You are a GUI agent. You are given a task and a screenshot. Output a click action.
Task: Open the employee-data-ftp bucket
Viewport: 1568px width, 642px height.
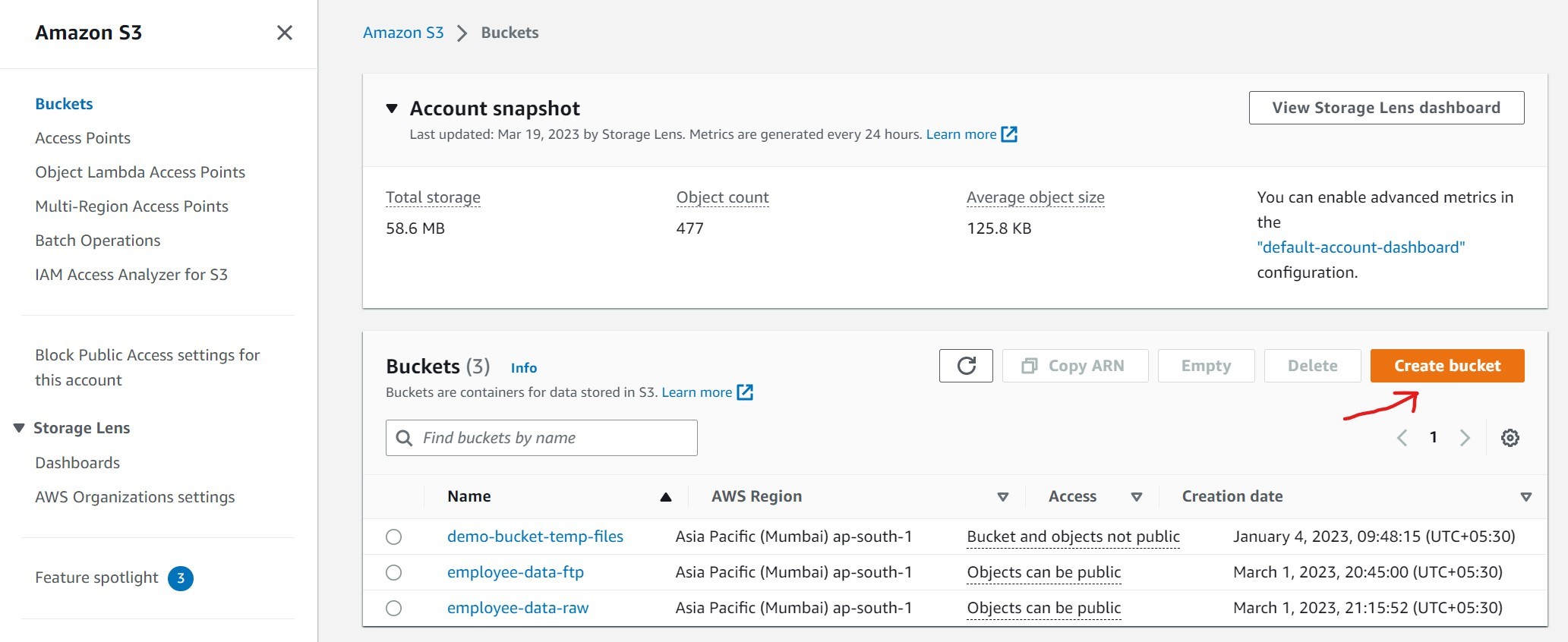pos(516,572)
